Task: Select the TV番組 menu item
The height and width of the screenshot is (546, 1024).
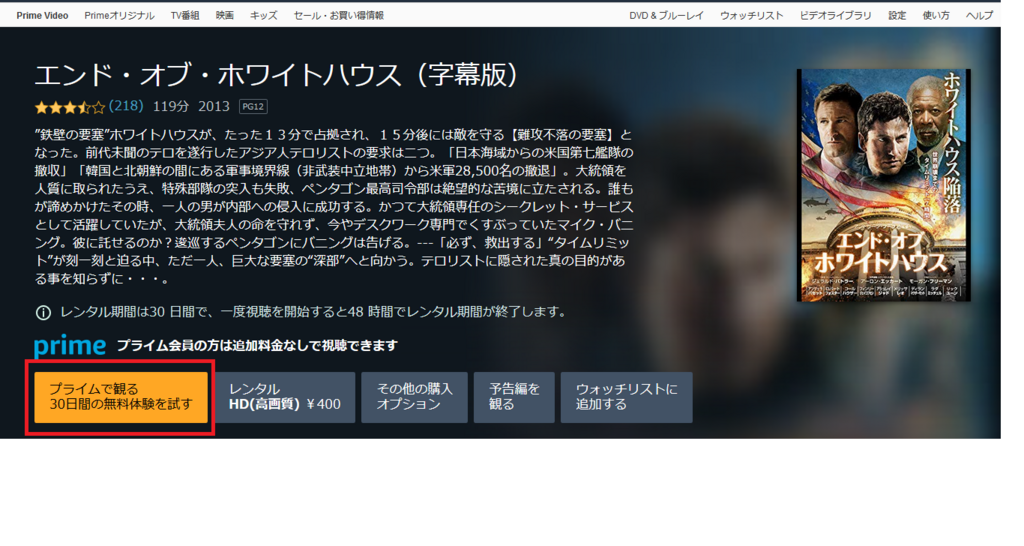Action: click(x=185, y=16)
